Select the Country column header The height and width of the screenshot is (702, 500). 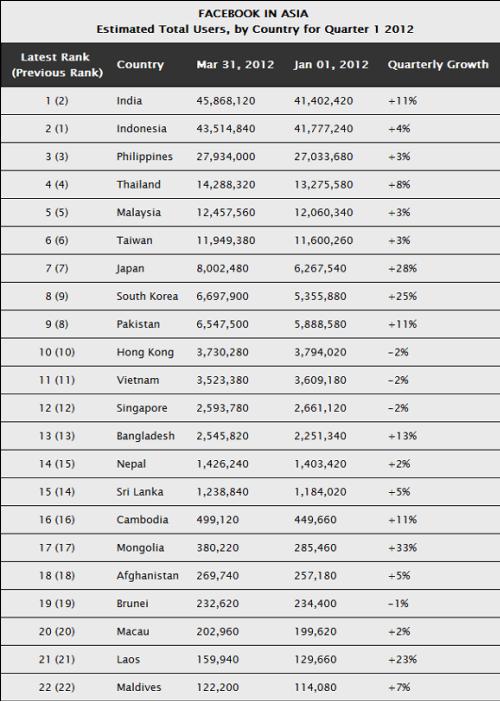pos(140,64)
